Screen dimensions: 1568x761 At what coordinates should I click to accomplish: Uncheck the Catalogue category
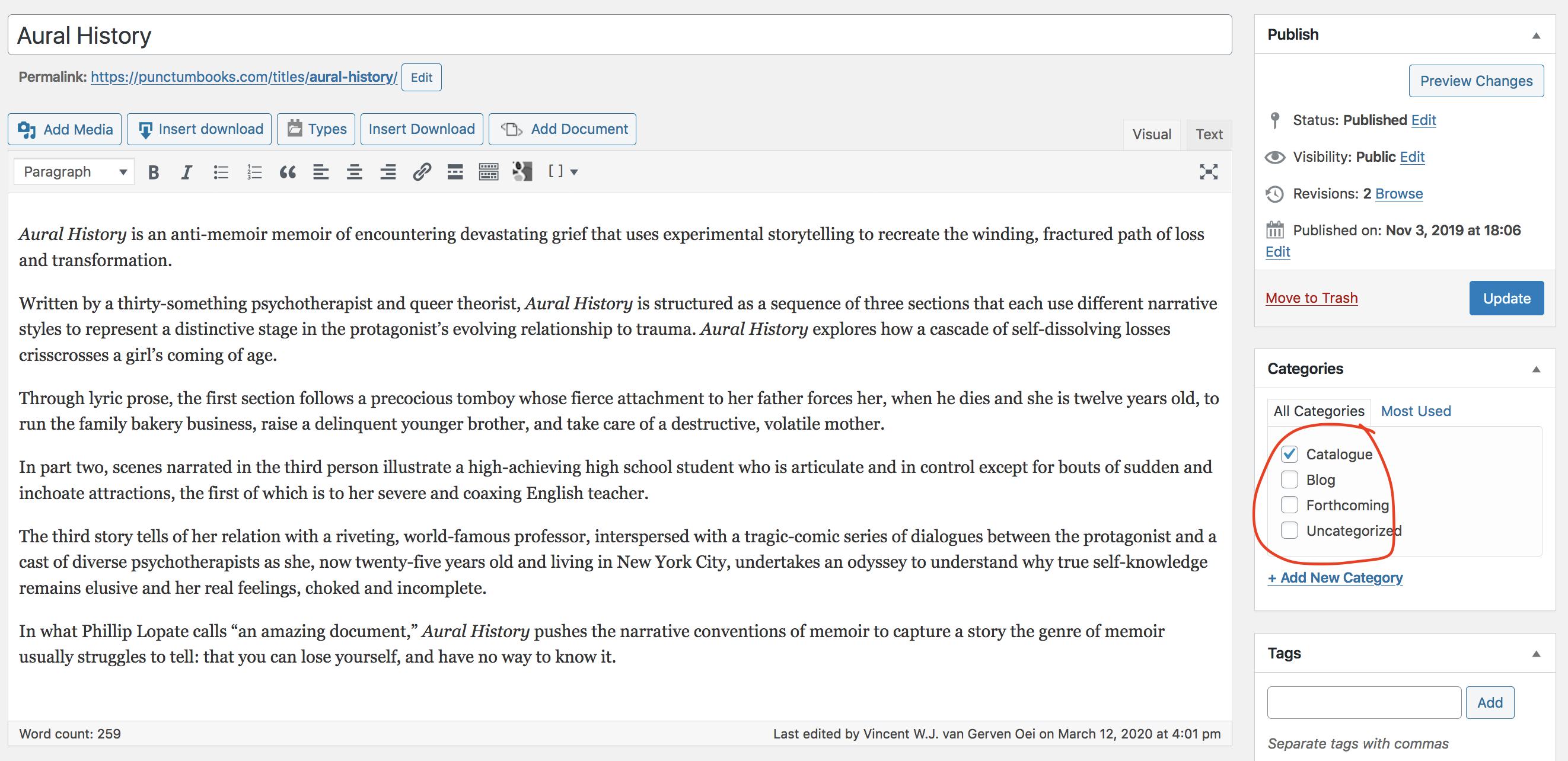(1289, 455)
